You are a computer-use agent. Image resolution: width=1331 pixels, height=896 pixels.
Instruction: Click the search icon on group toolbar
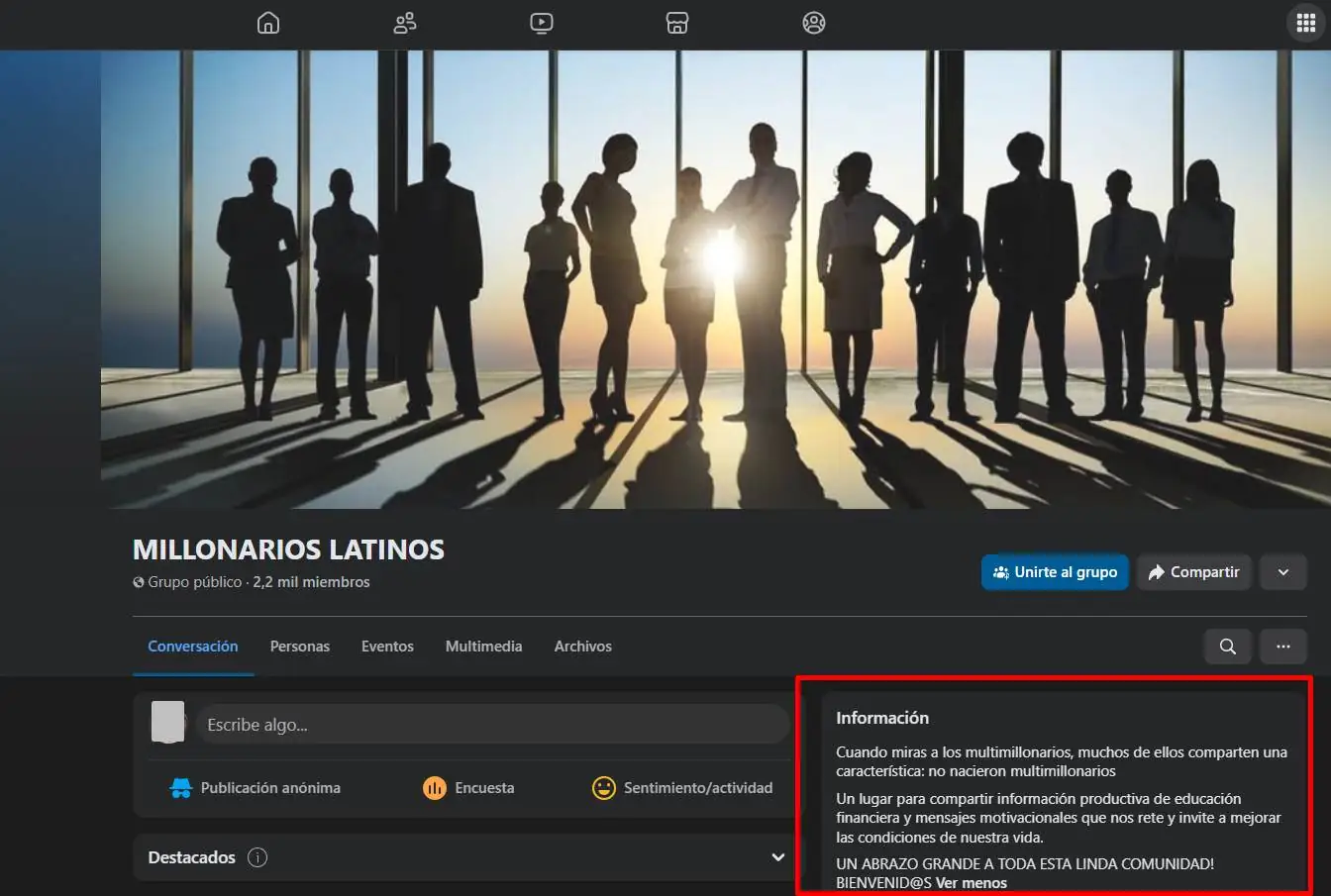pos(1227,646)
